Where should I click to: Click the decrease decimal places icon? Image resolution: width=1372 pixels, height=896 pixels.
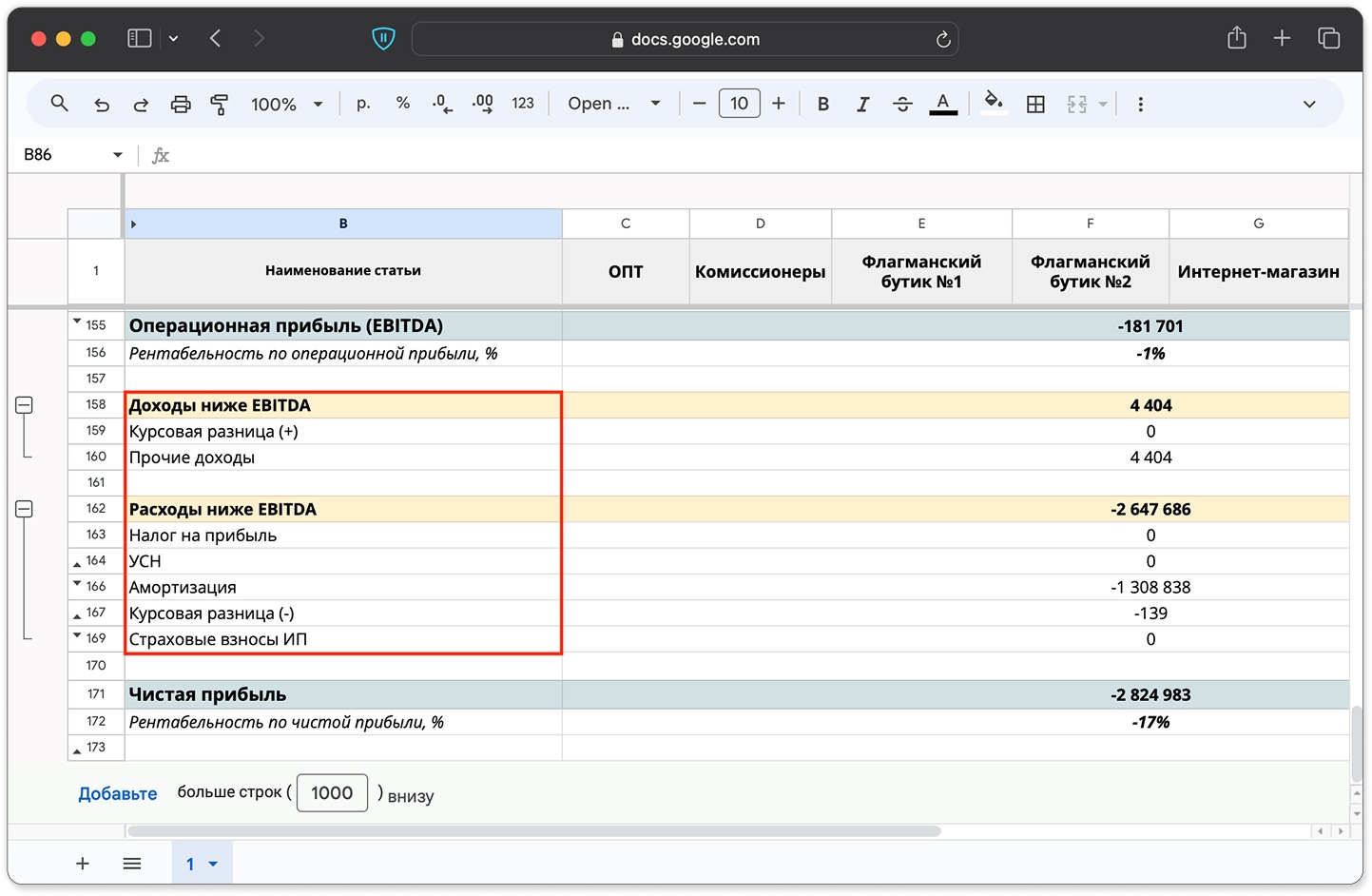(x=442, y=104)
